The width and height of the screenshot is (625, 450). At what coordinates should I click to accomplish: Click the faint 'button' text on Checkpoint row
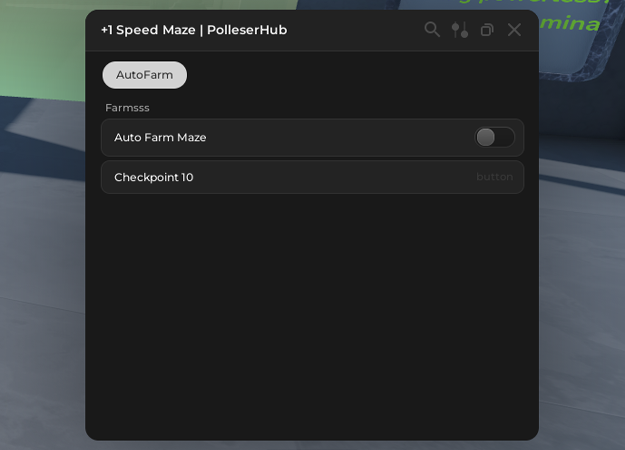pyautogui.click(x=494, y=177)
